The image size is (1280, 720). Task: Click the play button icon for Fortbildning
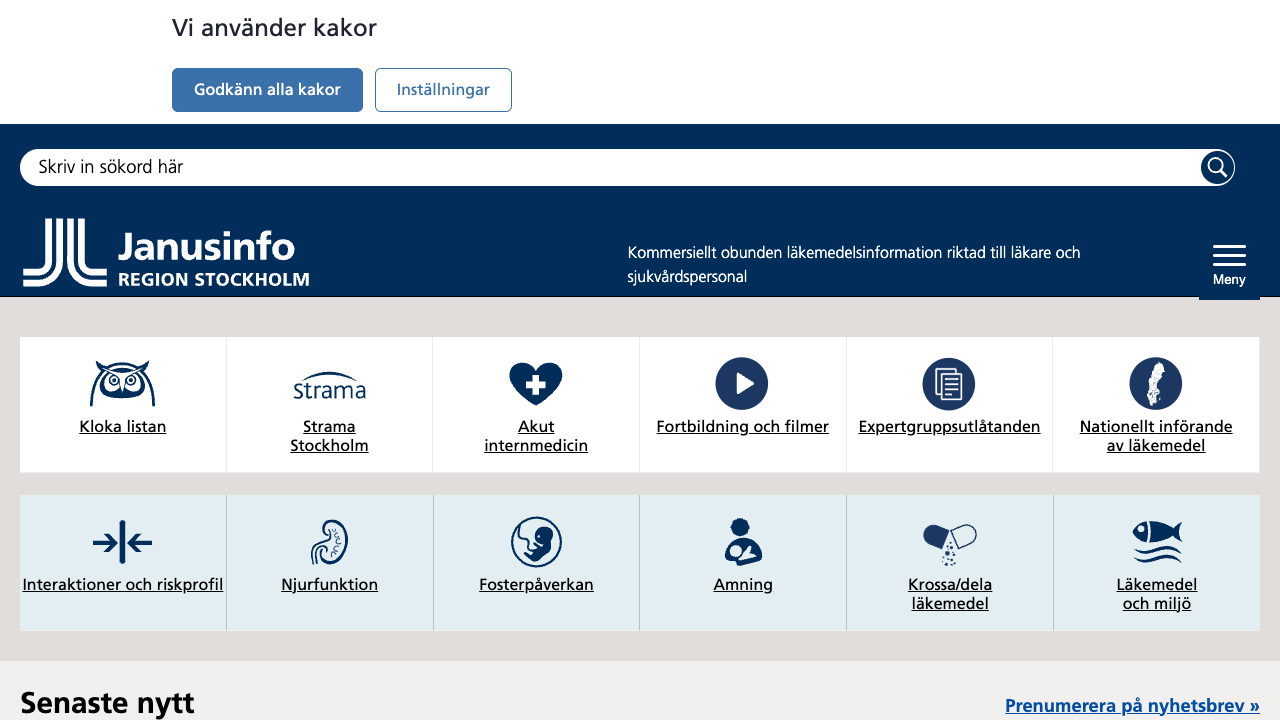(742, 383)
